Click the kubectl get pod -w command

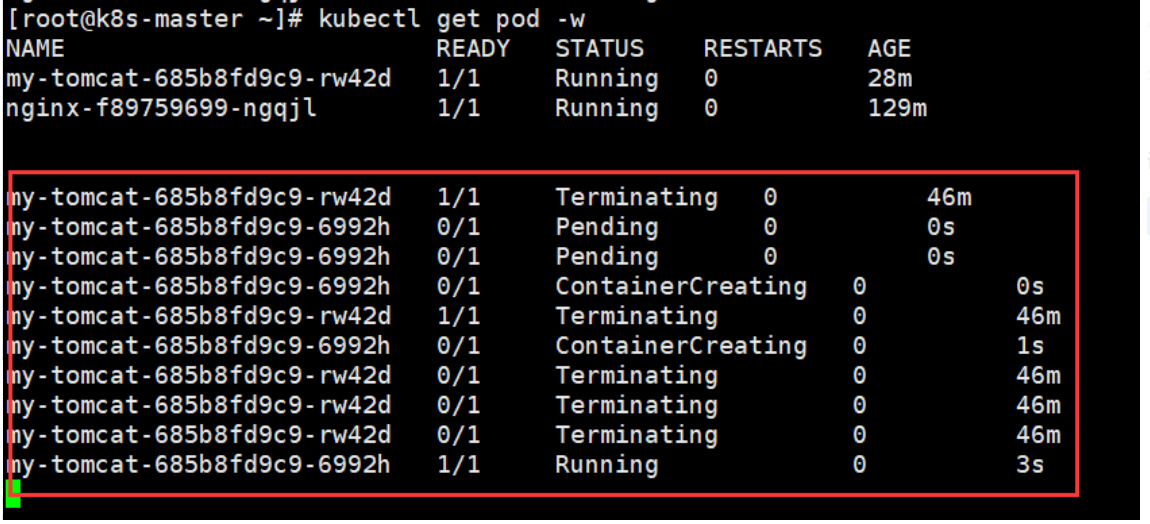pos(452,19)
